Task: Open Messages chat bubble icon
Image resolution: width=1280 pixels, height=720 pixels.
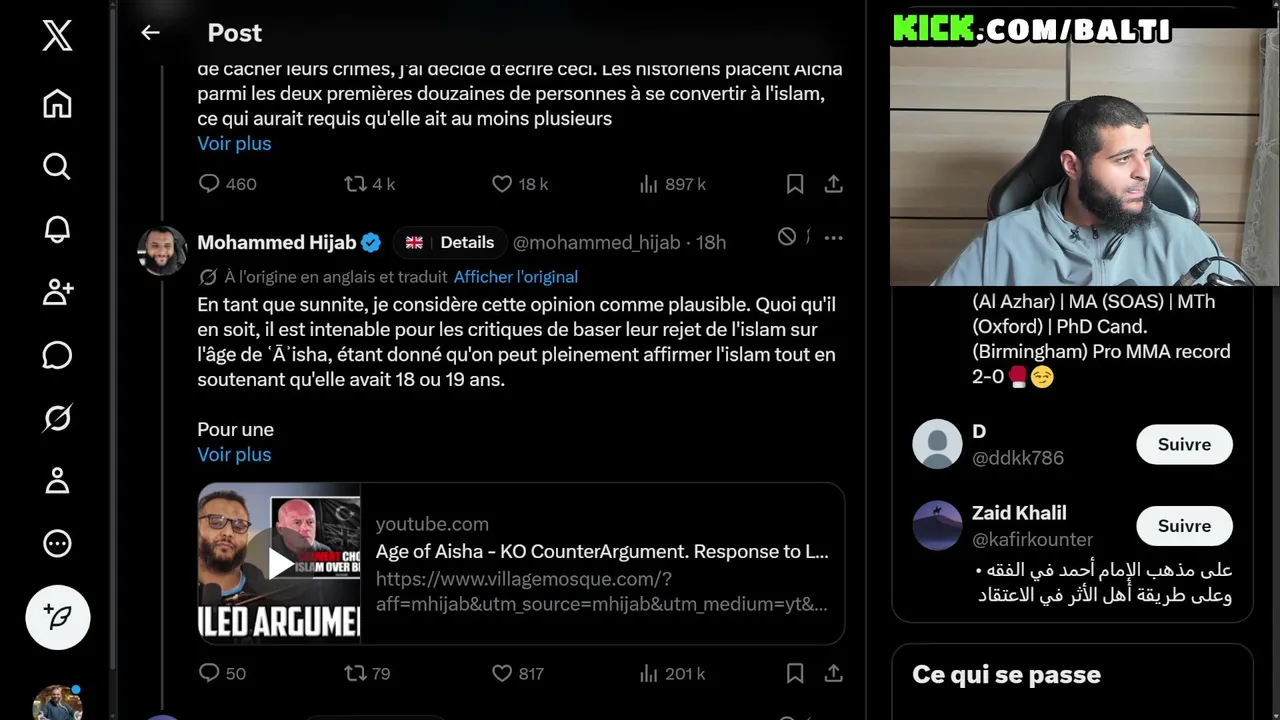Action: (57, 355)
